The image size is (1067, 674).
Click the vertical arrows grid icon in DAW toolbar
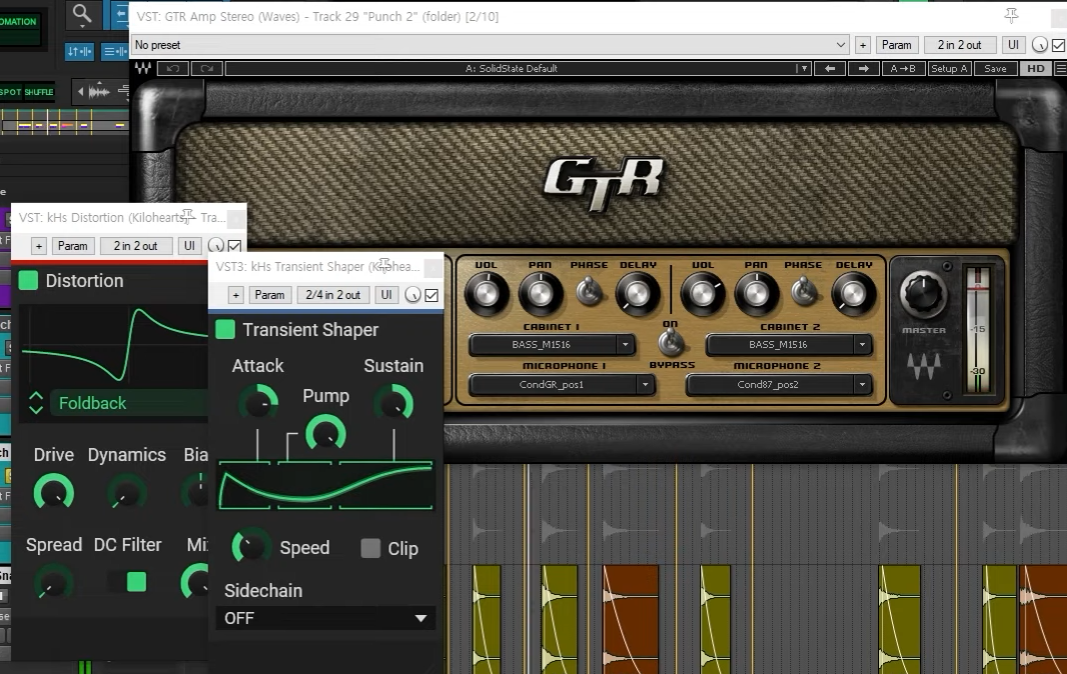click(x=79, y=51)
